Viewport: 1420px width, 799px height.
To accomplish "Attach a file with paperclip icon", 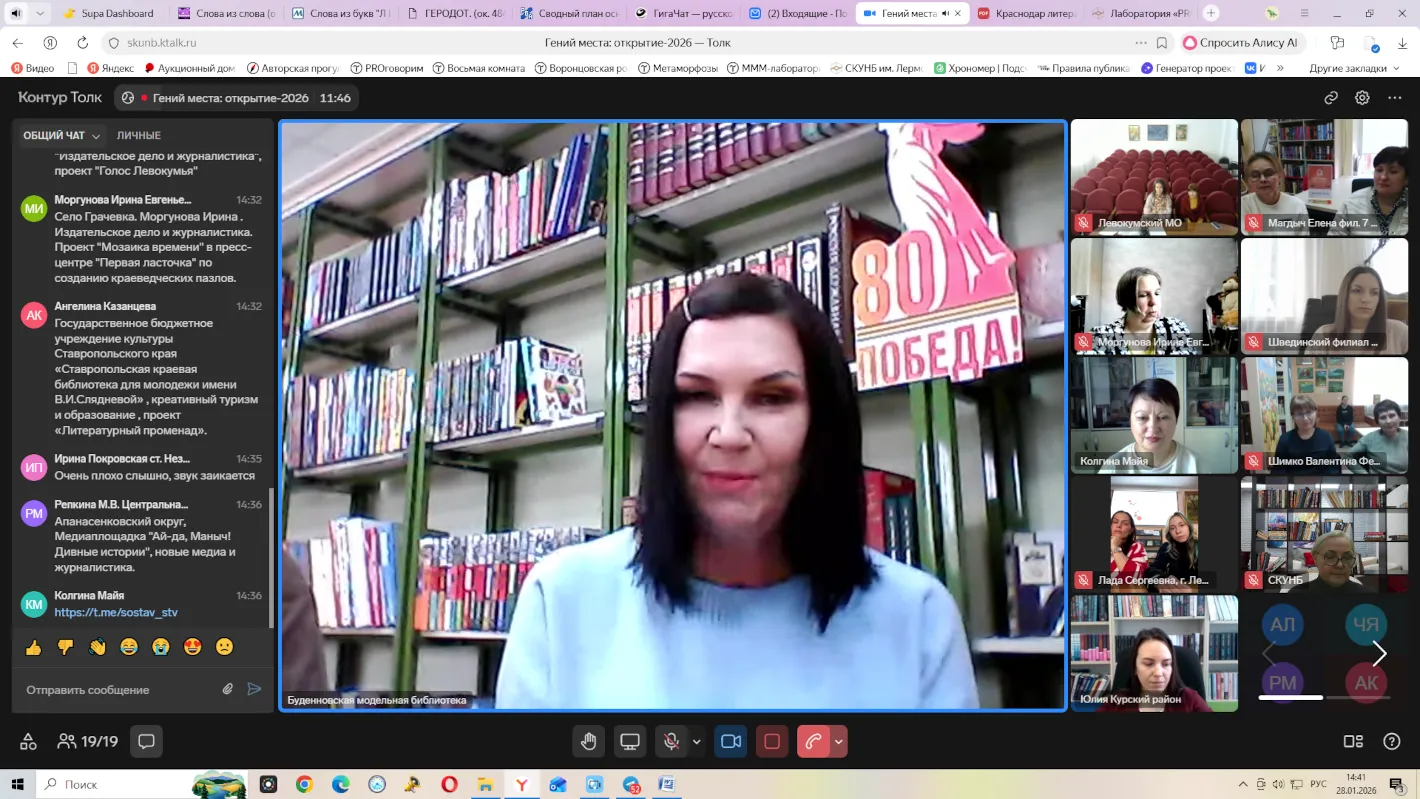I will point(228,689).
